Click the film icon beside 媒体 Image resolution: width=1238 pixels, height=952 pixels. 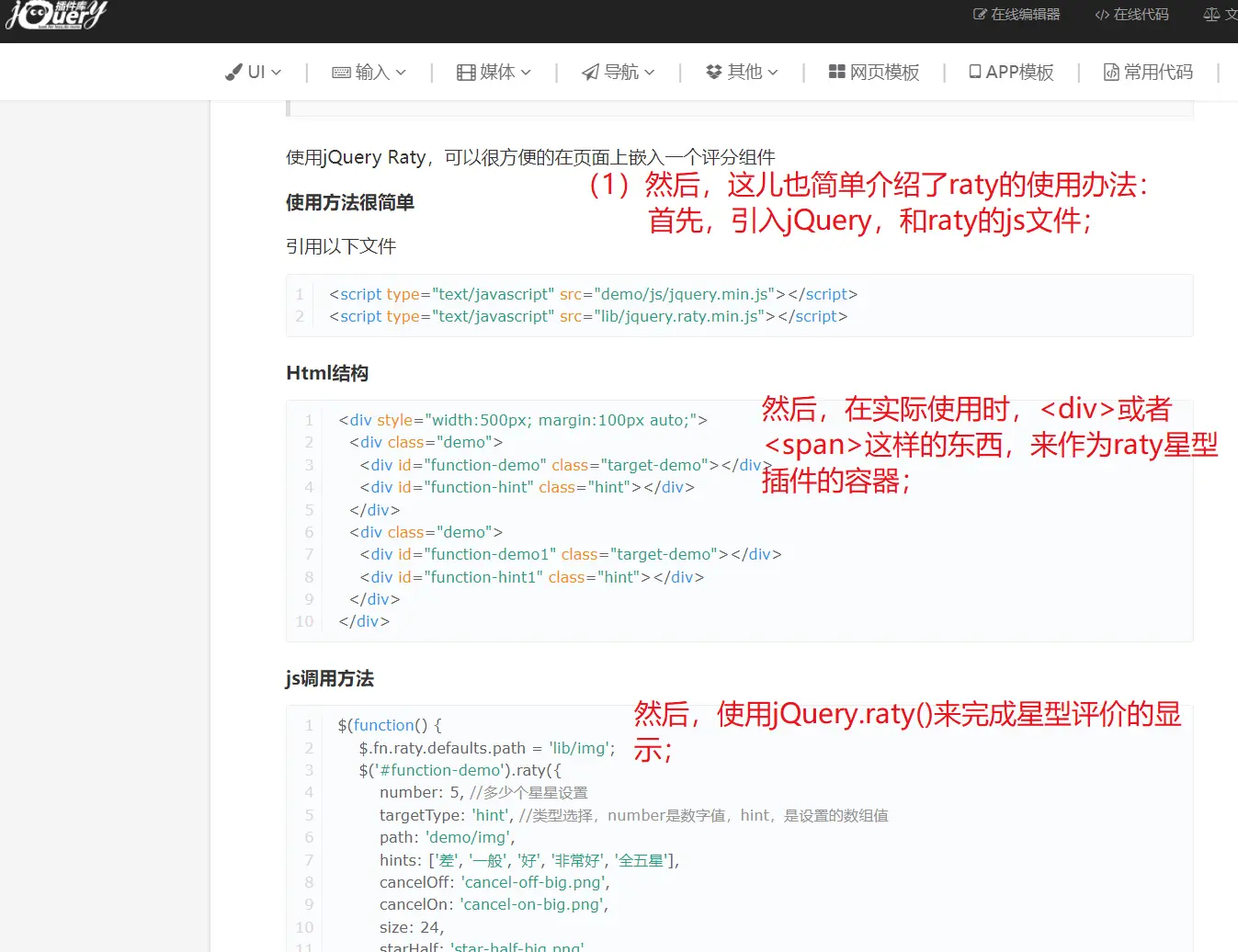tap(466, 73)
